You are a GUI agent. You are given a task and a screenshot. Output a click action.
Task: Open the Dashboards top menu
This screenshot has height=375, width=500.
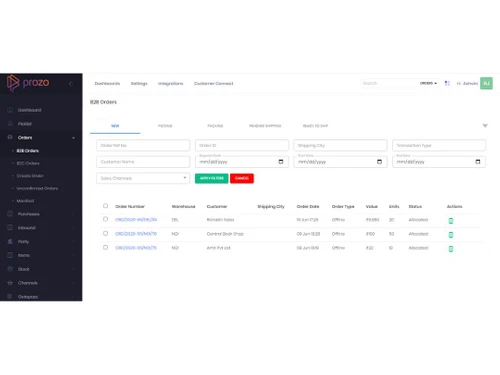click(x=107, y=84)
